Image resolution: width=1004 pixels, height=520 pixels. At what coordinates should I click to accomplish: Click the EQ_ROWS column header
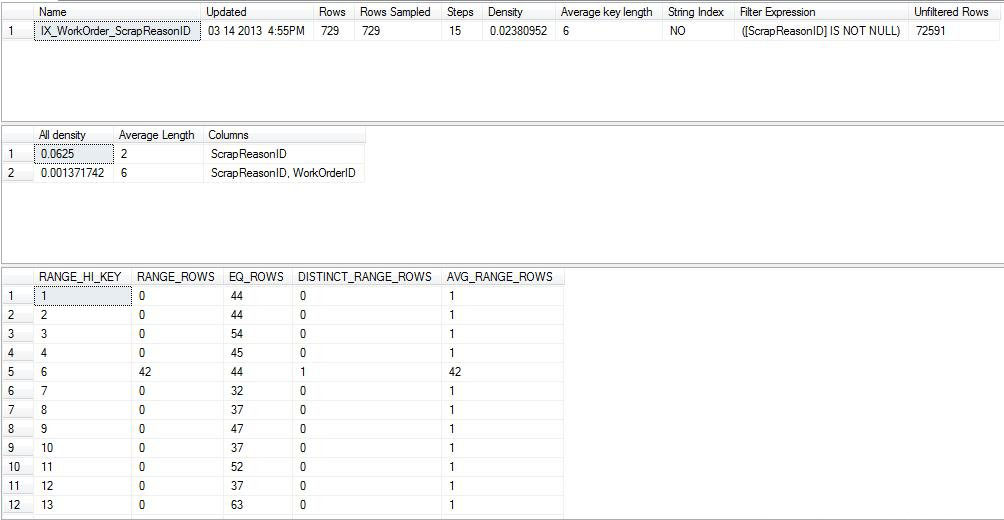(x=258, y=277)
